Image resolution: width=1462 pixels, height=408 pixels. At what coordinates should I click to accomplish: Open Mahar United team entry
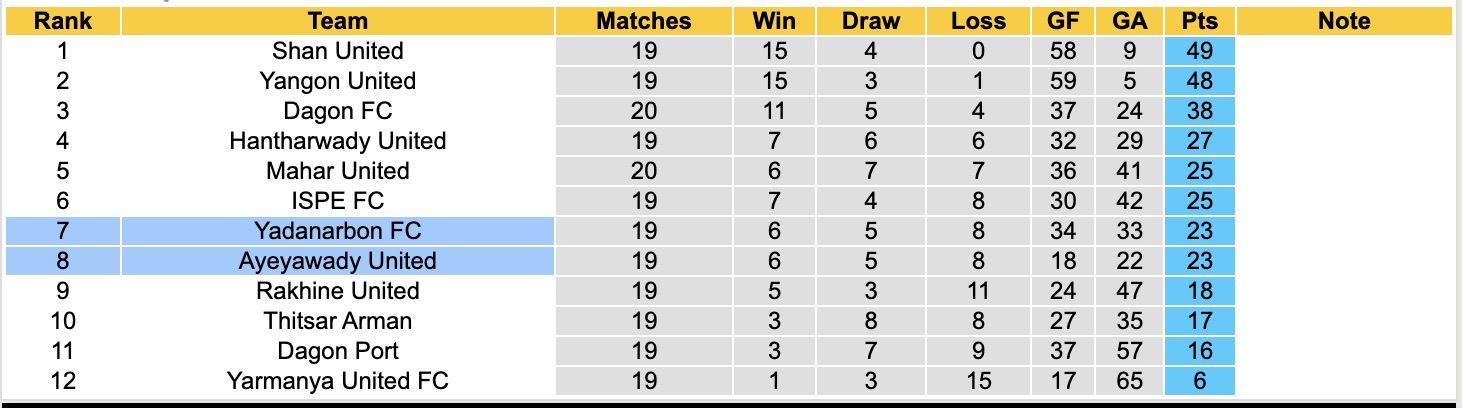[338, 171]
